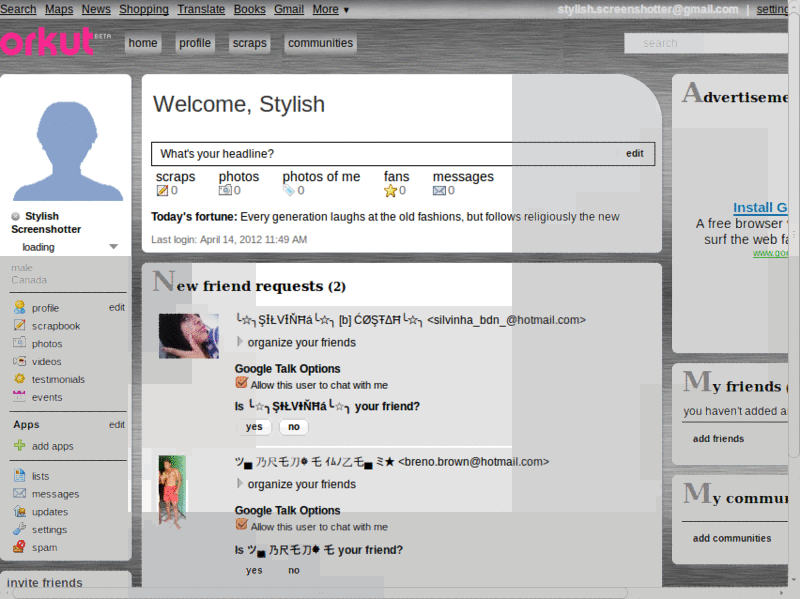Screen dimensions: 800x599
Task: Click edit next to the profile sidebar link
Action: tap(117, 307)
